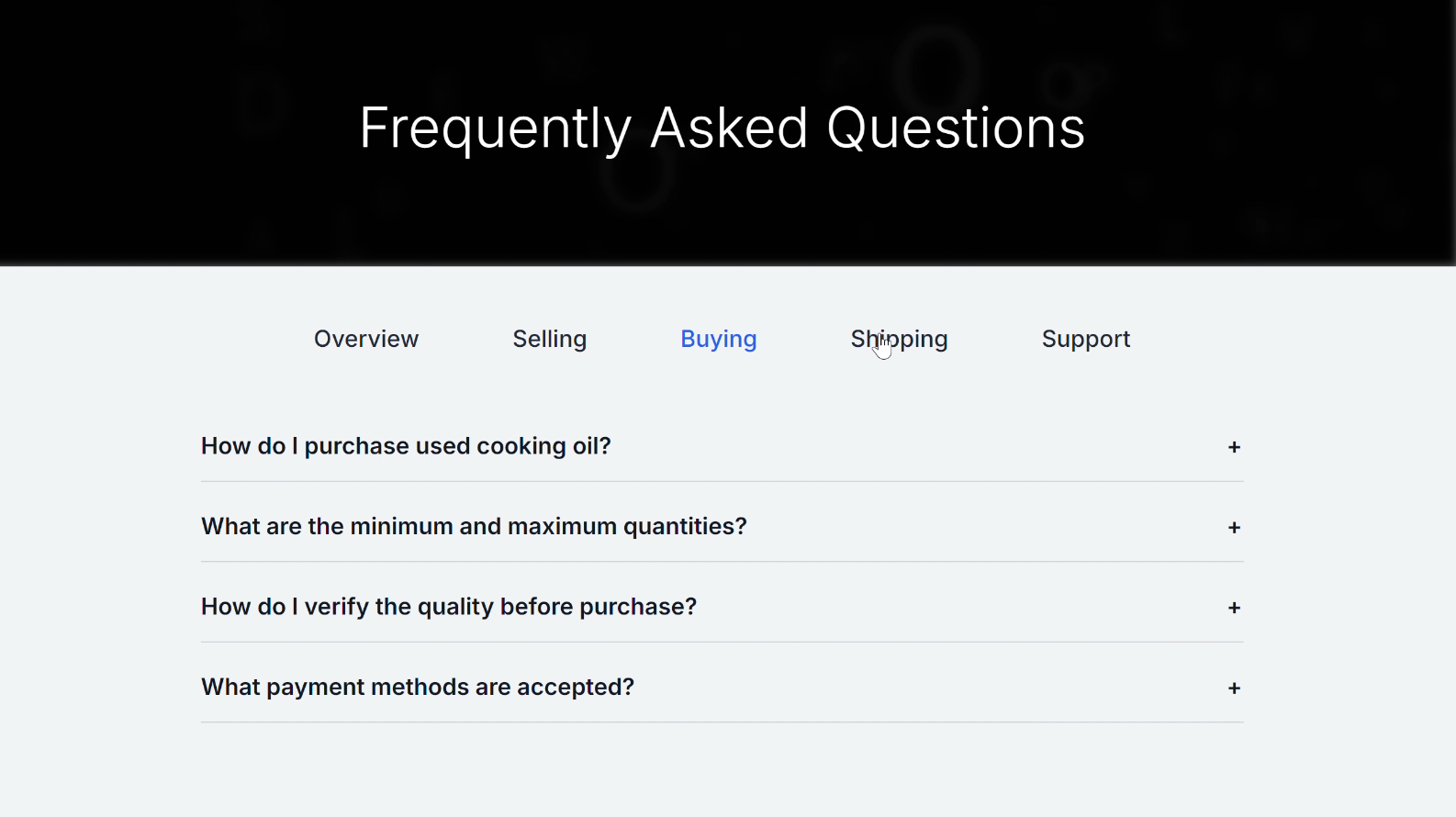Click the divider under the quantities question
Viewport: 1456px width, 817px height.
point(722,562)
